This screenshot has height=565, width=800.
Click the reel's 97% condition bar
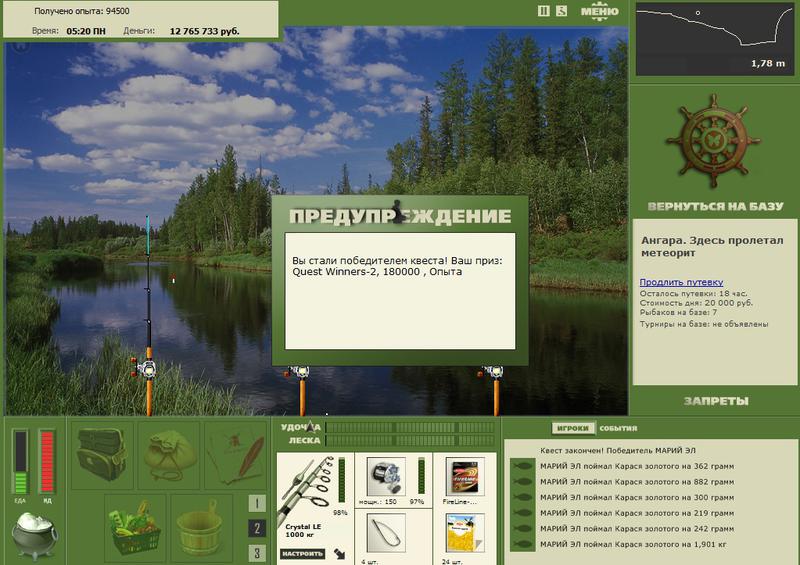[x=421, y=476]
